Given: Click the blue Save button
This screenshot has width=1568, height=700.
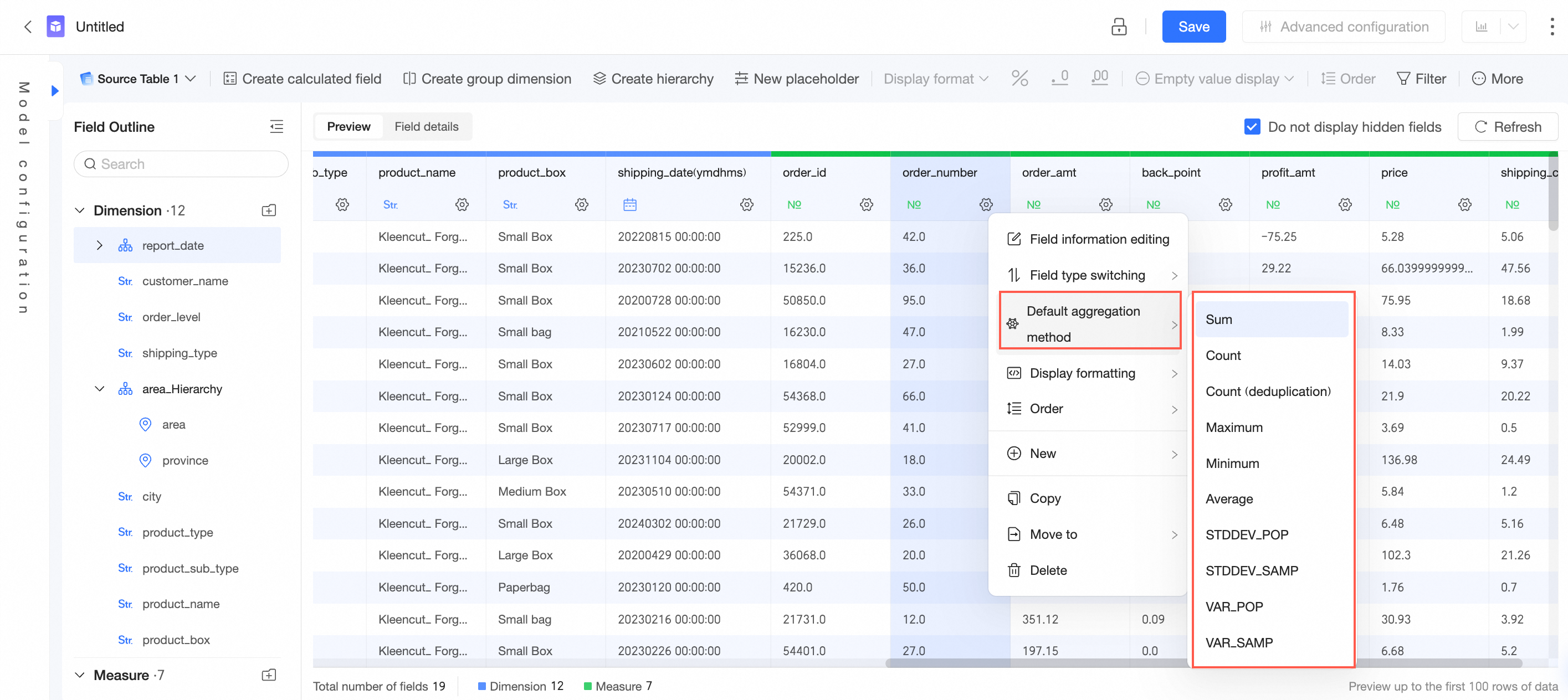Looking at the screenshot, I should (x=1193, y=27).
